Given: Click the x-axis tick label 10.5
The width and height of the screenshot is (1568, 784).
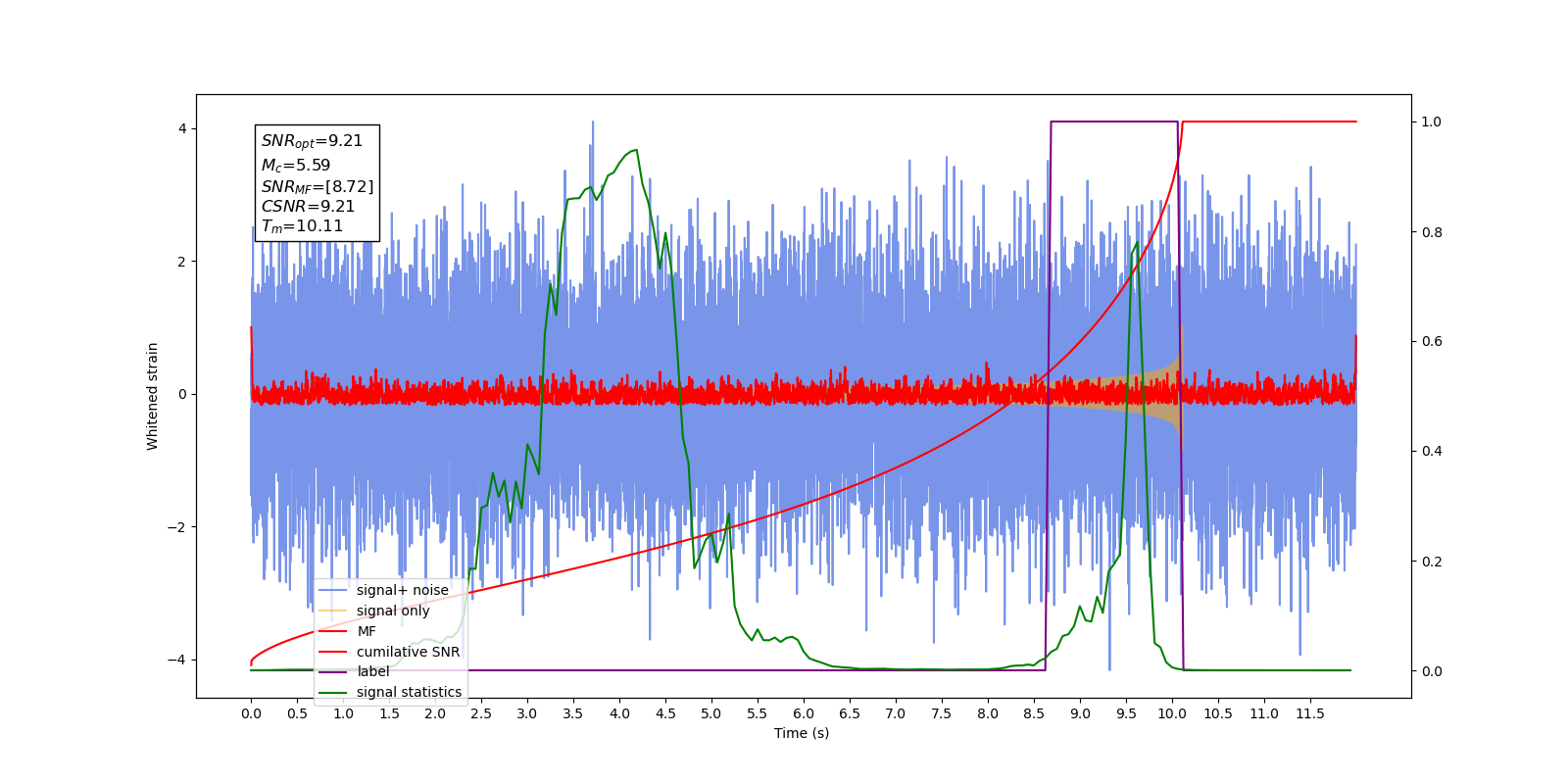Looking at the screenshot, I should (x=1218, y=713).
